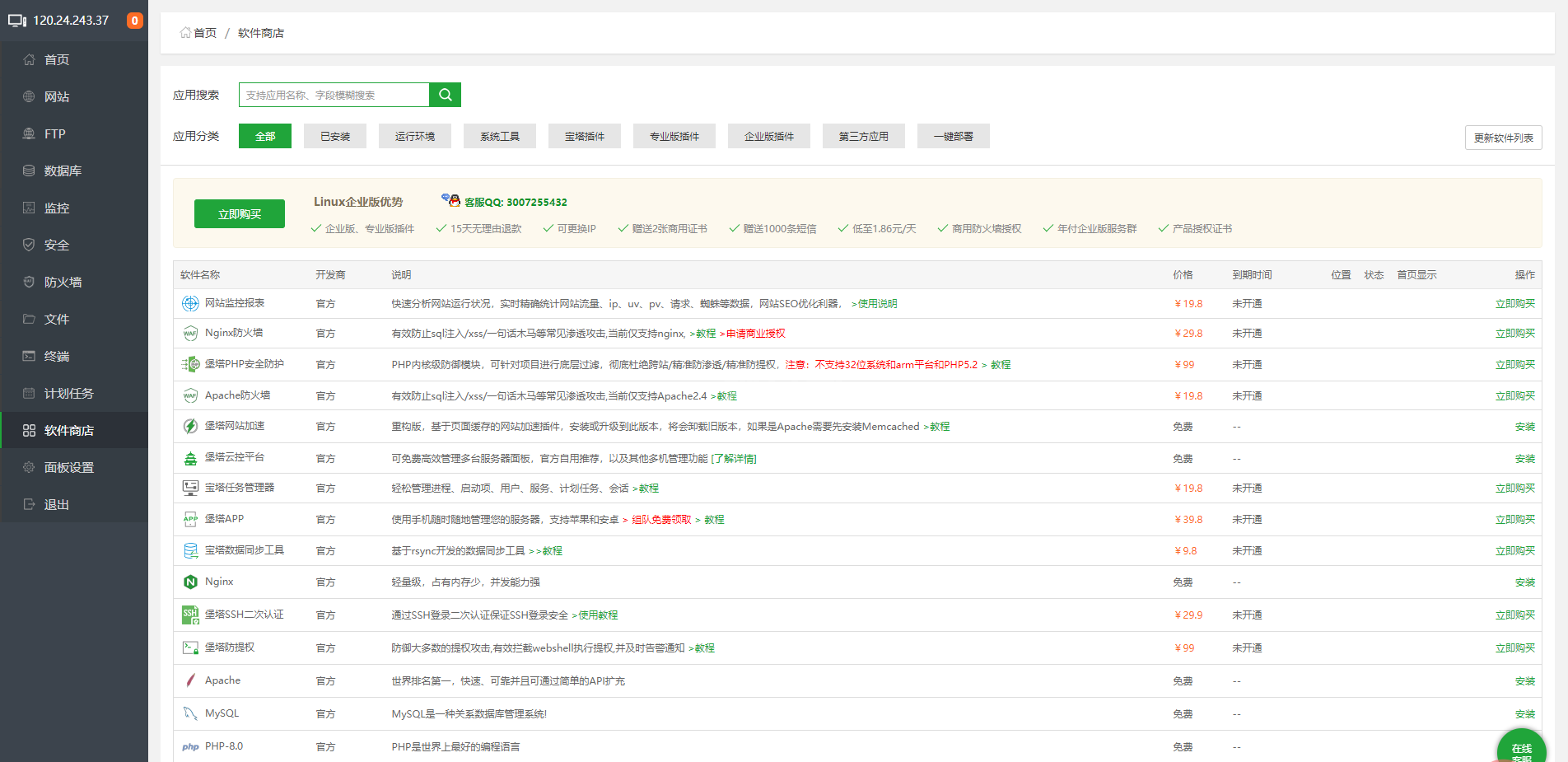Viewport: 1568px width, 762px height.
Task: Click 安装 for Apache row
Action: tap(1525, 681)
